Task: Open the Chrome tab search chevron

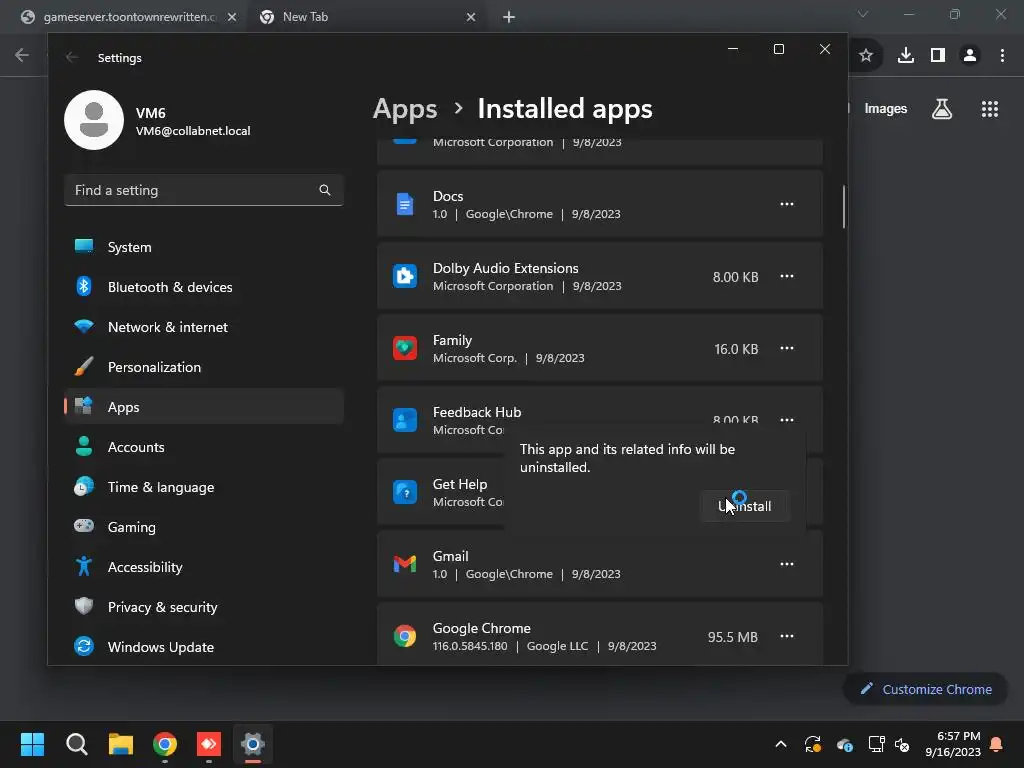Action: click(x=863, y=14)
